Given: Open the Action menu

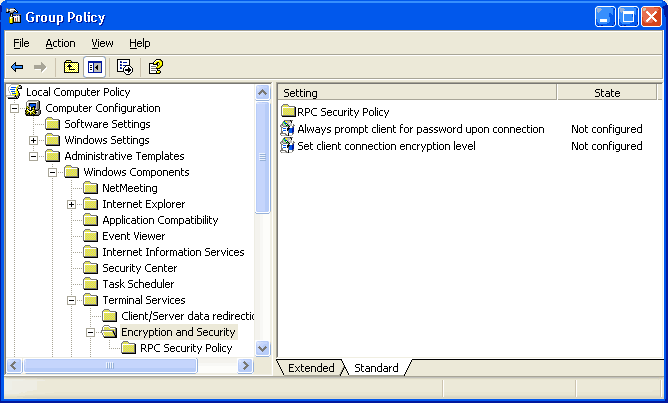Looking at the screenshot, I should (60, 43).
